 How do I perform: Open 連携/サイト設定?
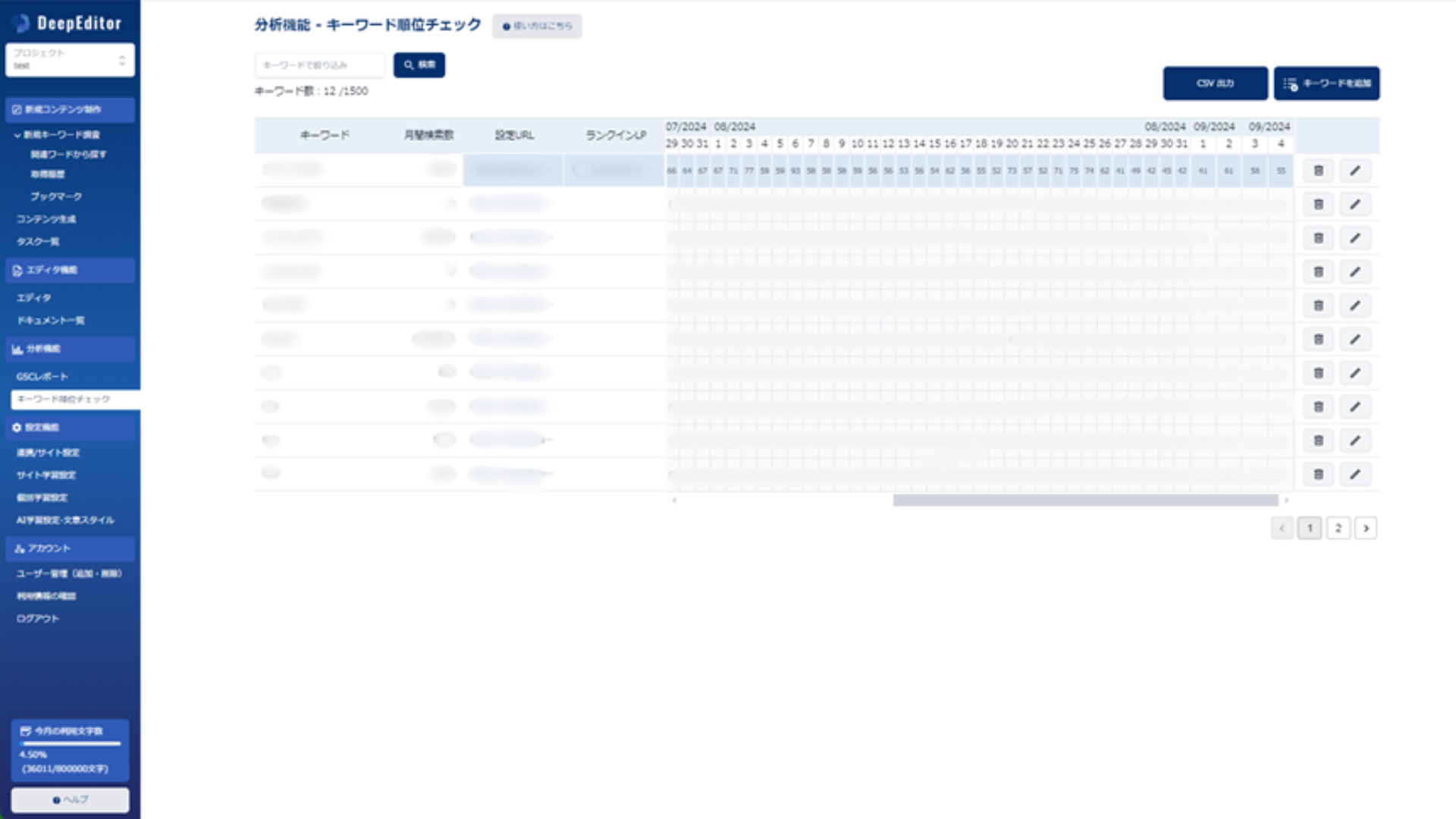(x=49, y=453)
